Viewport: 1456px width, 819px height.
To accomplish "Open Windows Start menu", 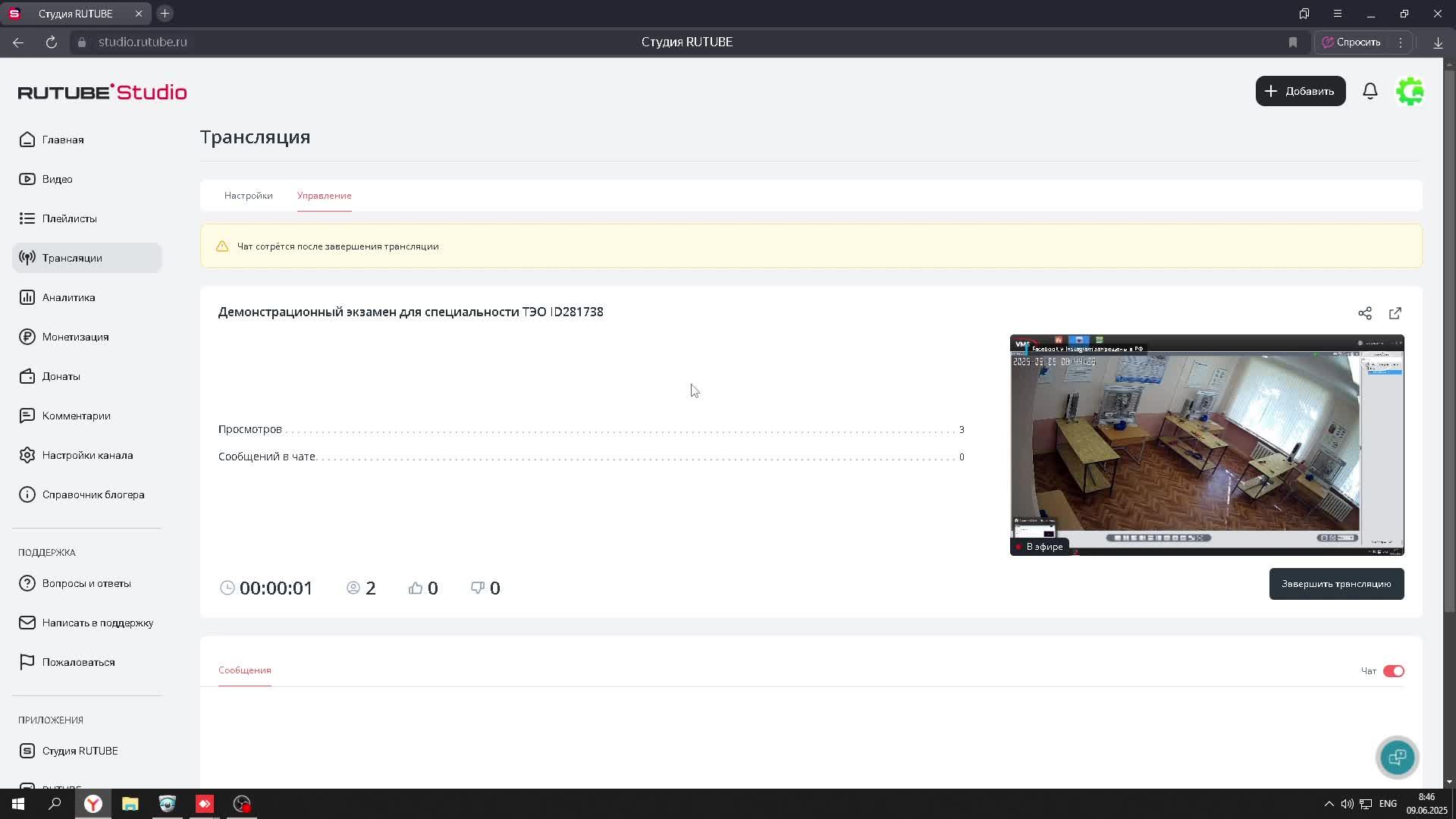I will pyautogui.click(x=18, y=804).
